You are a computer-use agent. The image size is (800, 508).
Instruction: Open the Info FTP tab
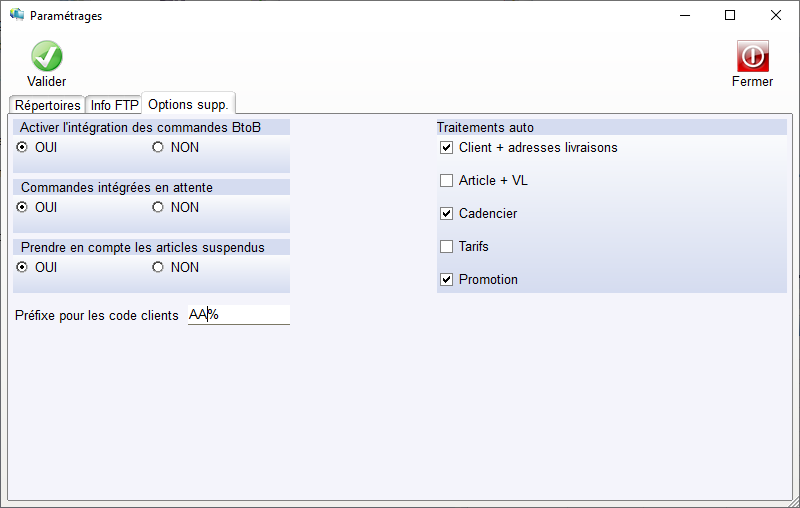click(114, 105)
